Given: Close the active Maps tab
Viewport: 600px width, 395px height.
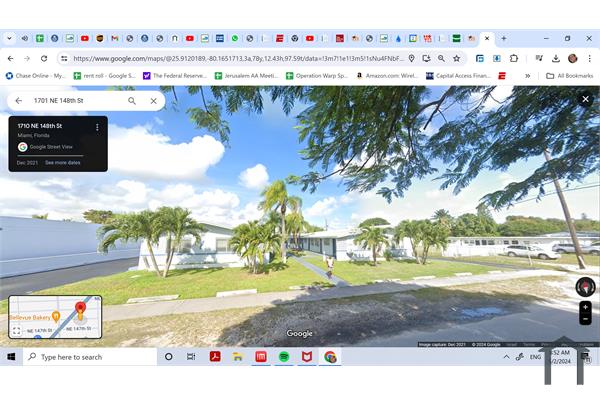Looking at the screenshot, I should click(487, 38).
